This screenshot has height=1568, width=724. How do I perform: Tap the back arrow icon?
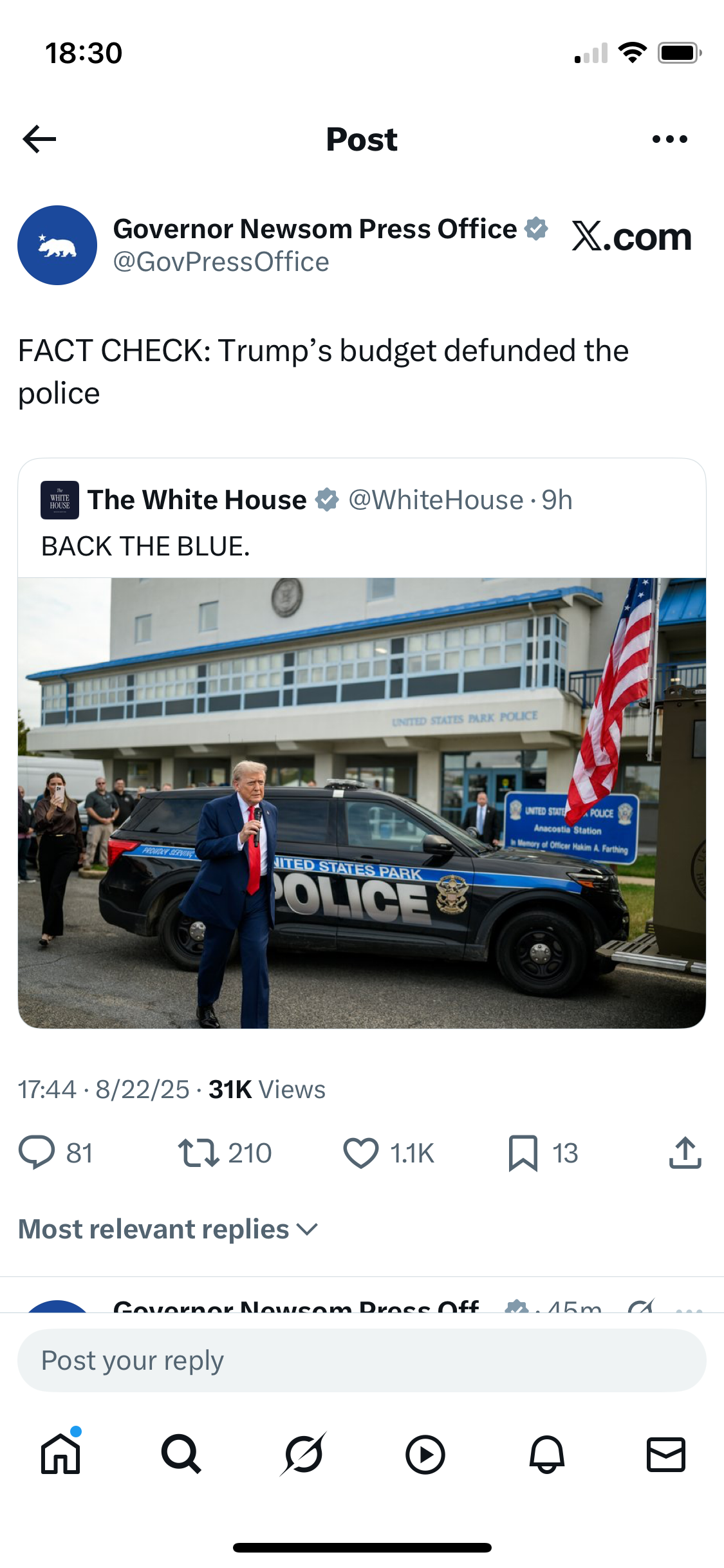pyautogui.click(x=39, y=139)
